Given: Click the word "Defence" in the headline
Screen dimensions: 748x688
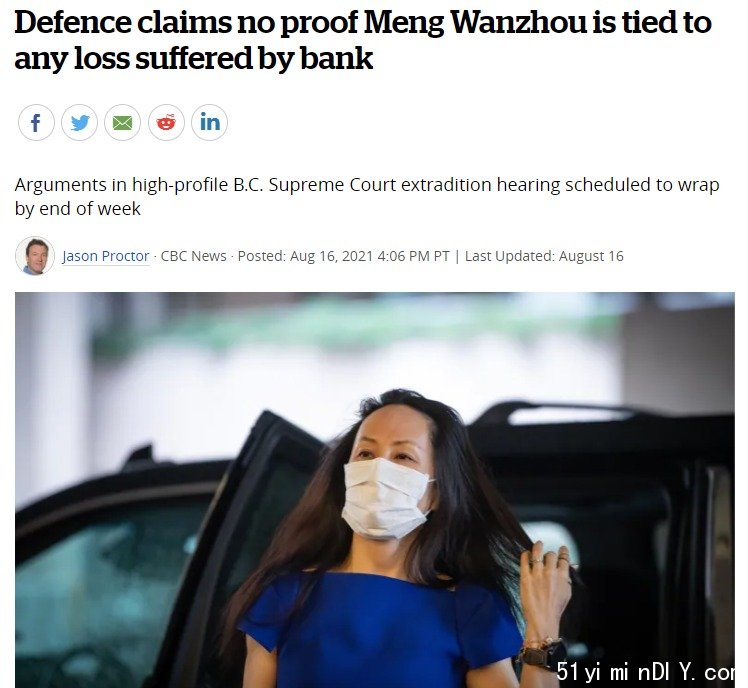Looking at the screenshot, I should click(73, 22).
